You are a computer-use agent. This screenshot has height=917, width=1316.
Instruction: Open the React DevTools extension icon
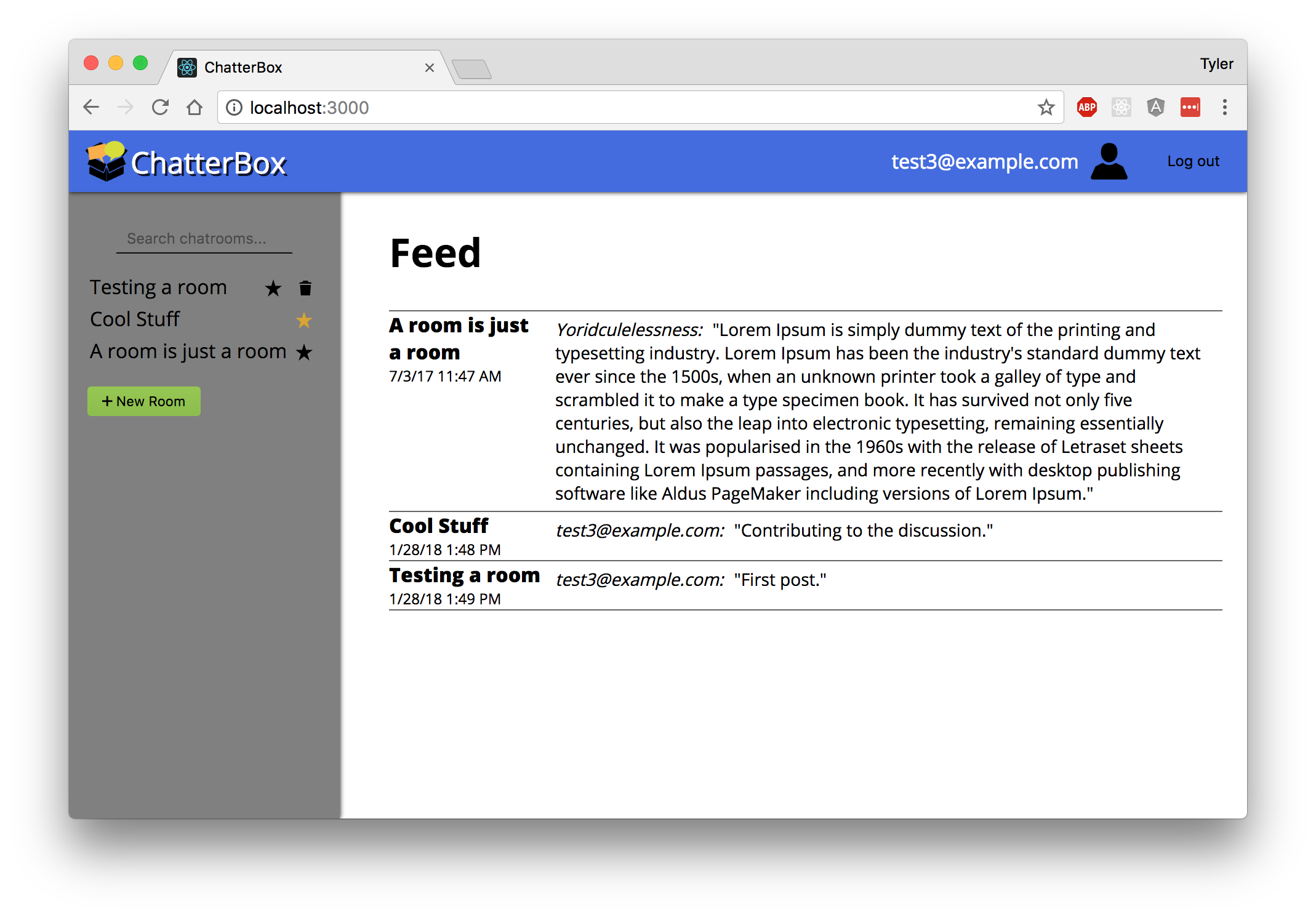1121,106
